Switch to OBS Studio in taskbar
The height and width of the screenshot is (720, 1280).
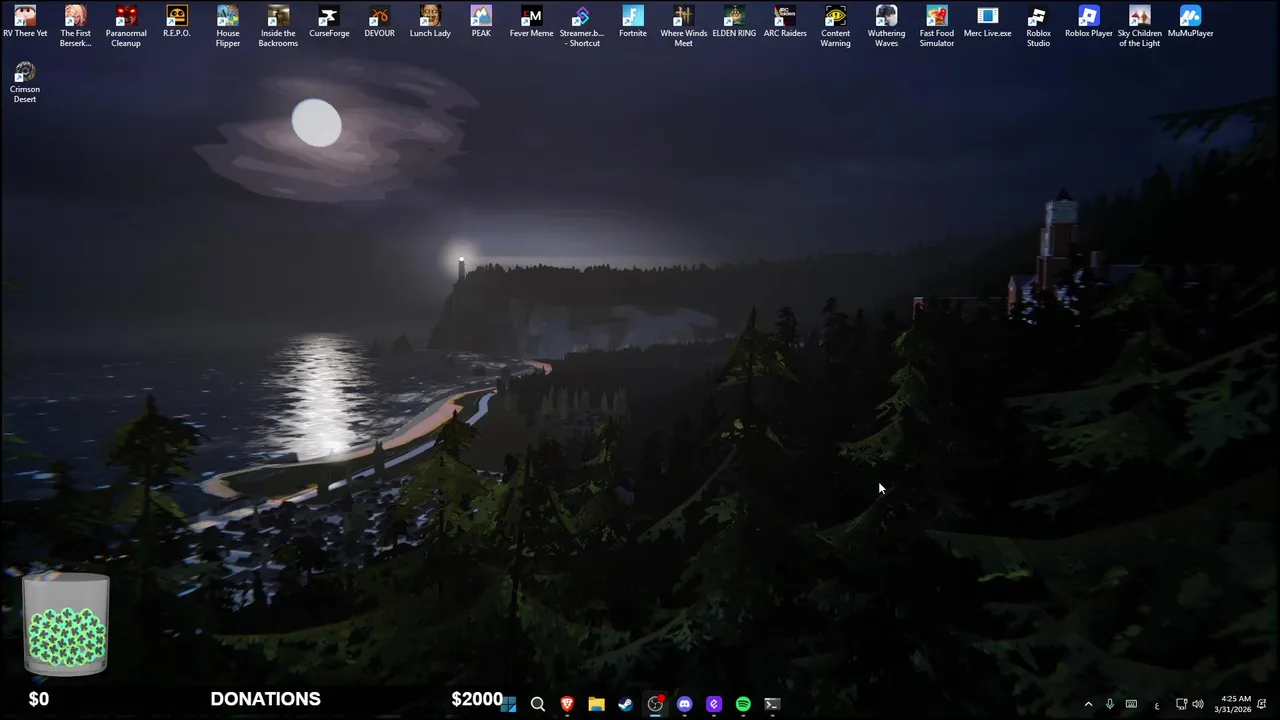tap(655, 704)
